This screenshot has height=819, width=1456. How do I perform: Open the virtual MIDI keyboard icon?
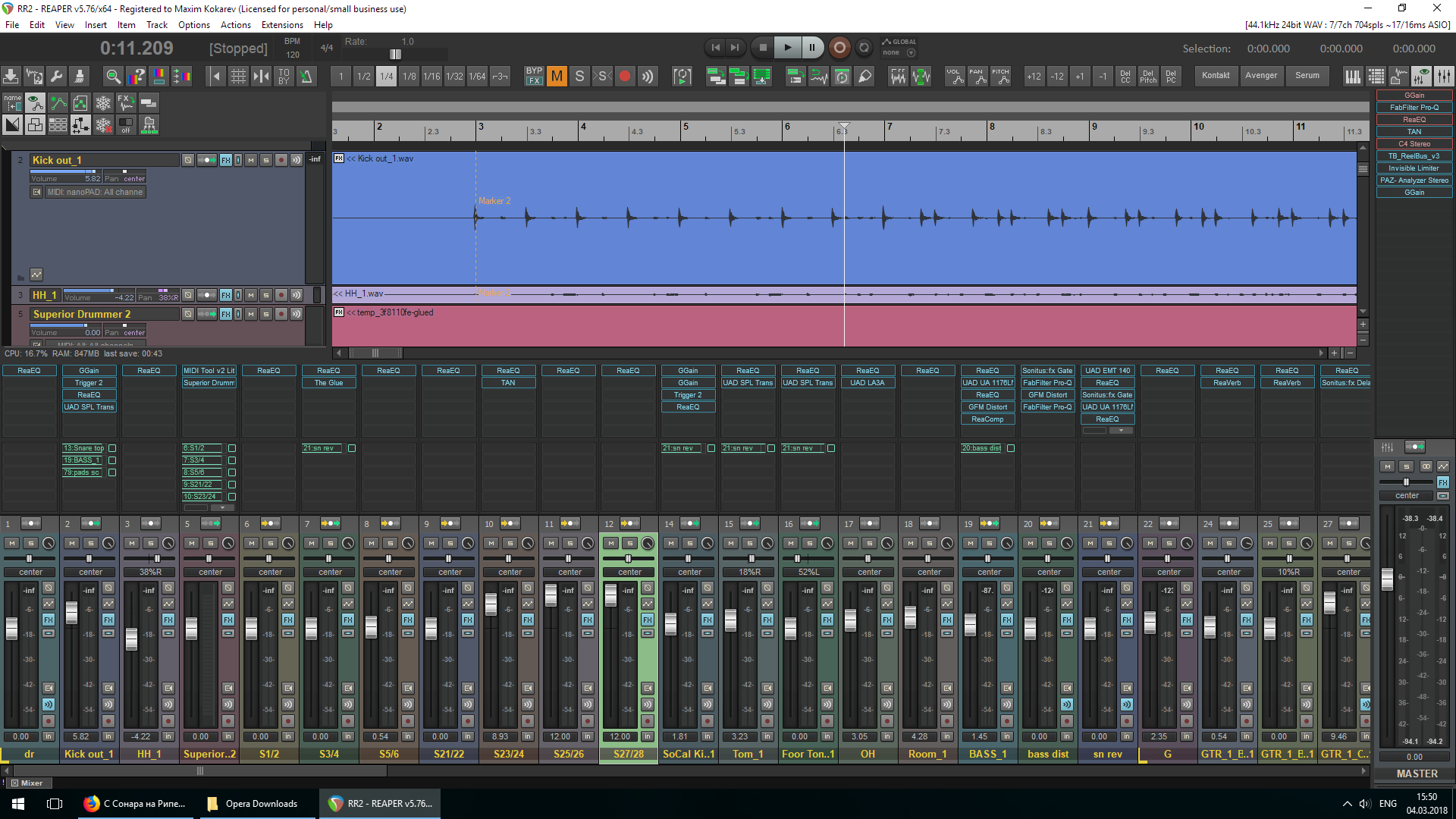tap(1352, 77)
